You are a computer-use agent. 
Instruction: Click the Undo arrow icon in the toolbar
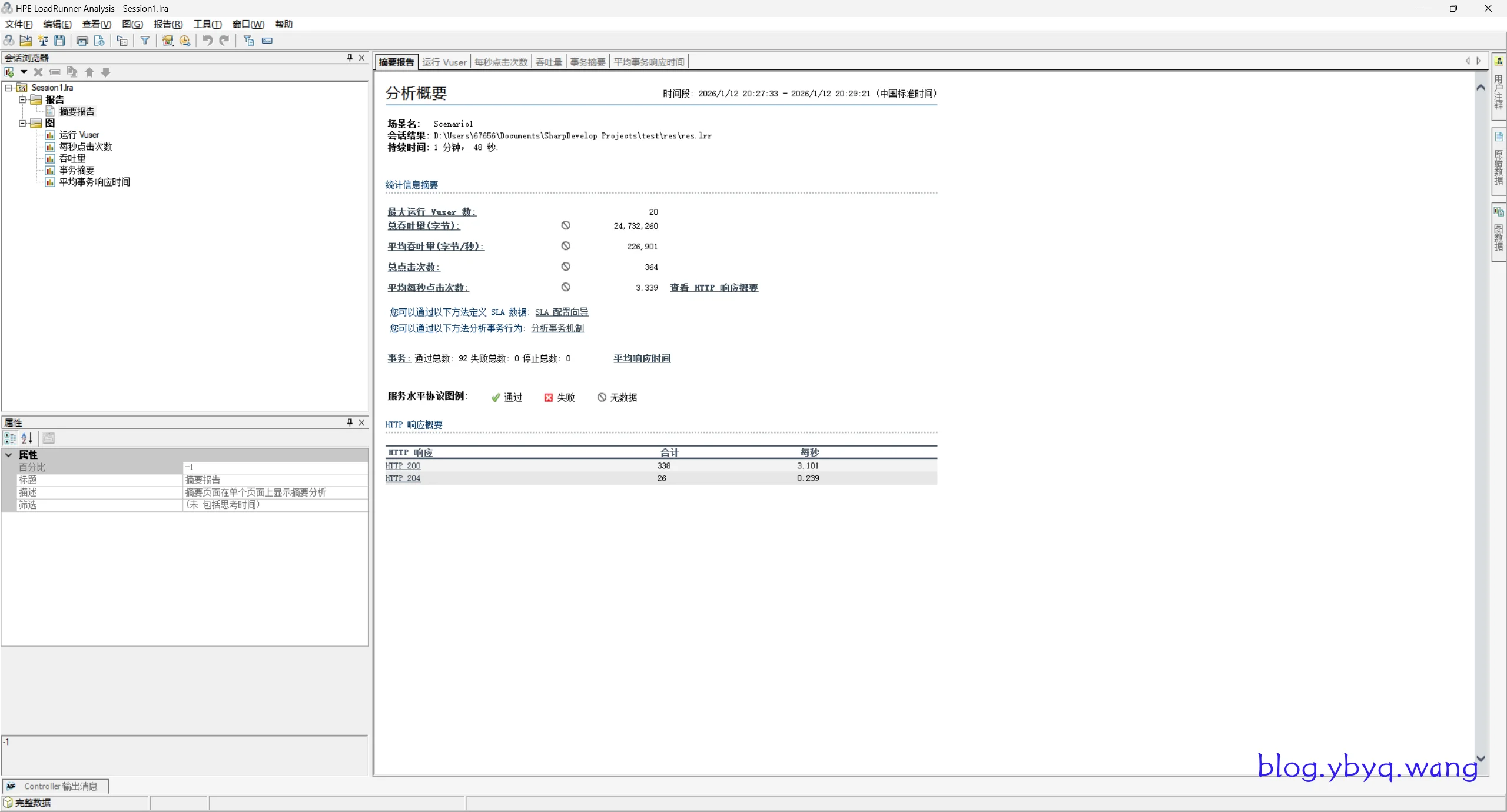(207, 41)
